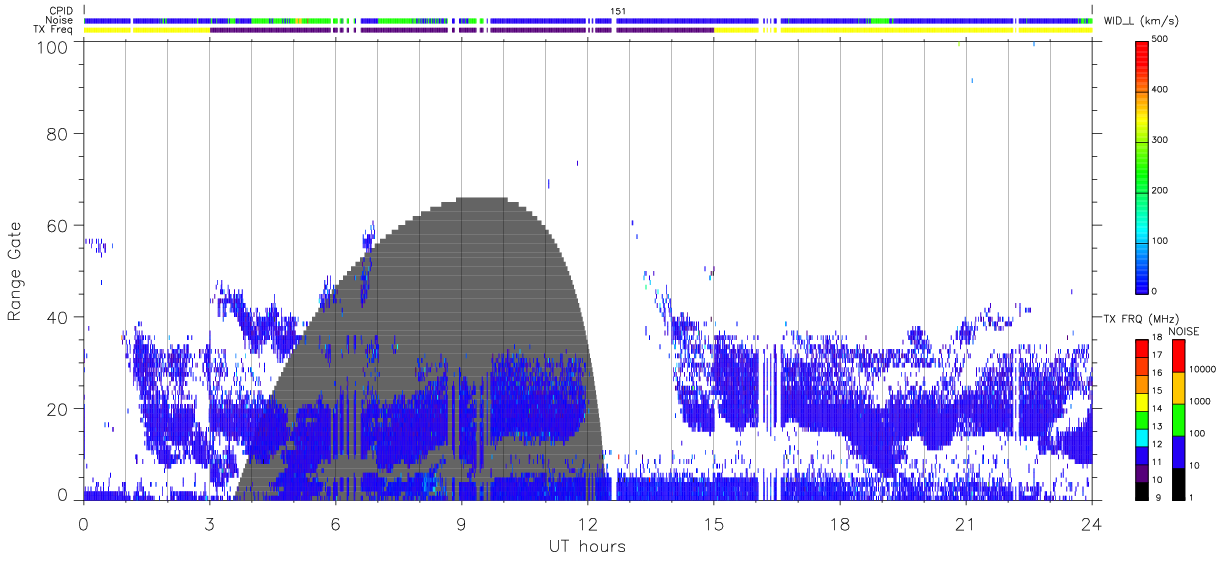
Task: Click the '1000' label on NOISE legend
Action: pyautogui.click(x=1200, y=401)
